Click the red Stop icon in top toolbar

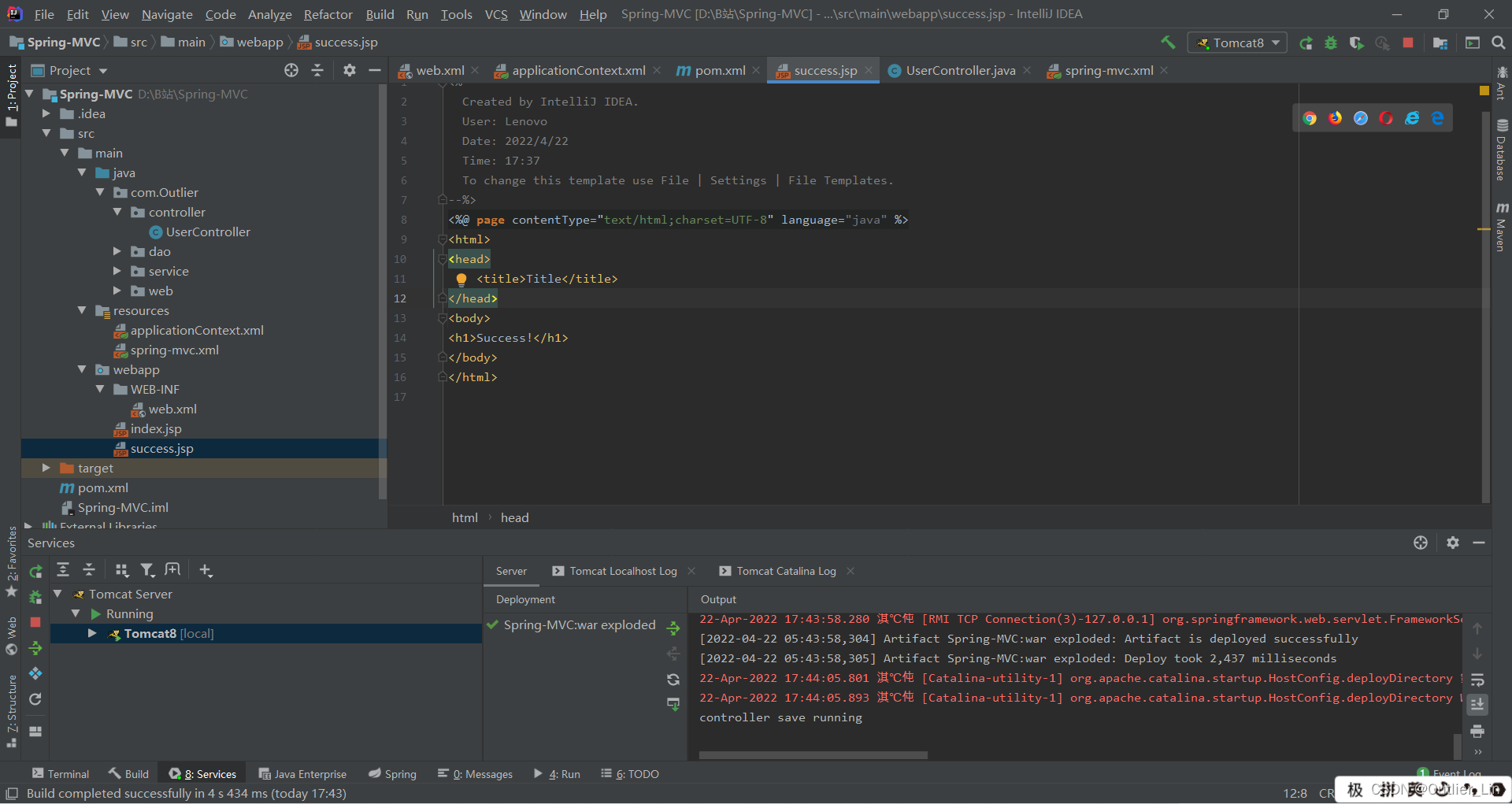coord(1408,43)
